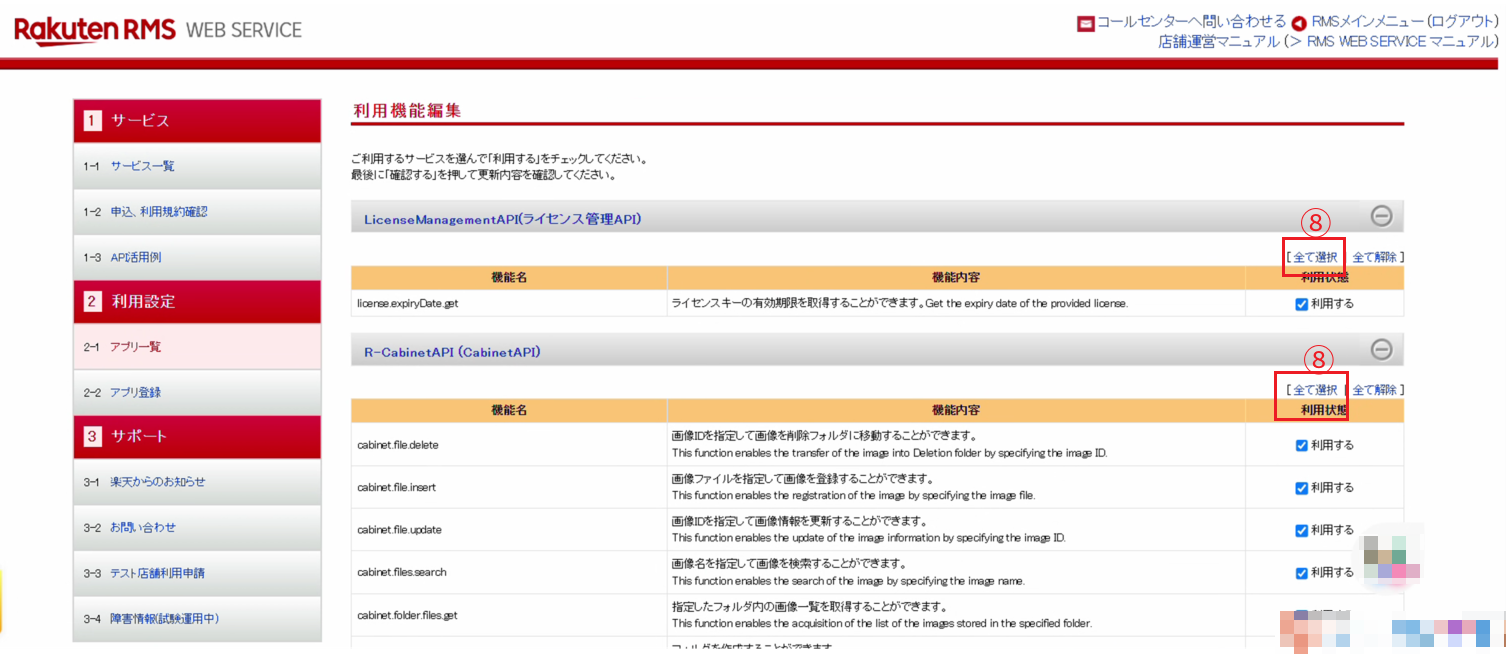The height and width of the screenshot is (654, 1506).
Task: Click the 機能名 header in R-CabinetAPI table
Action: pos(509,410)
